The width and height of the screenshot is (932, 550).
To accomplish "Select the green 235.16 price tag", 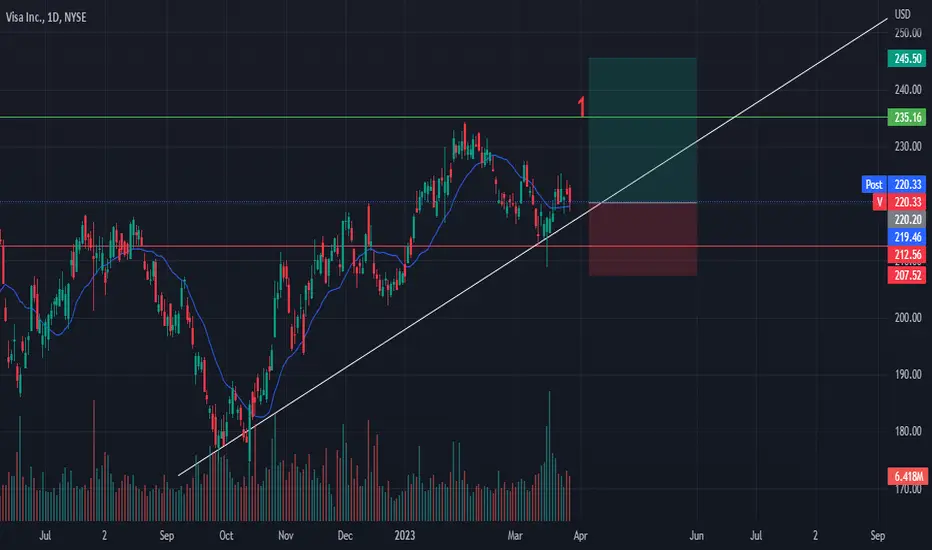I will (906, 117).
